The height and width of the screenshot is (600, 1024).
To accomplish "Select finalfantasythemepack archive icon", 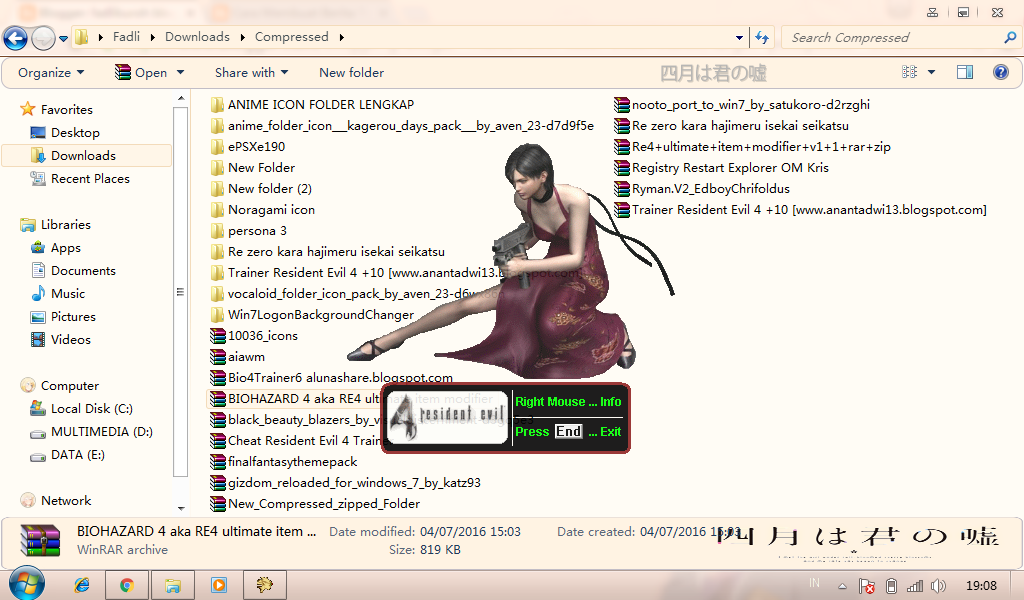I will click(217, 462).
